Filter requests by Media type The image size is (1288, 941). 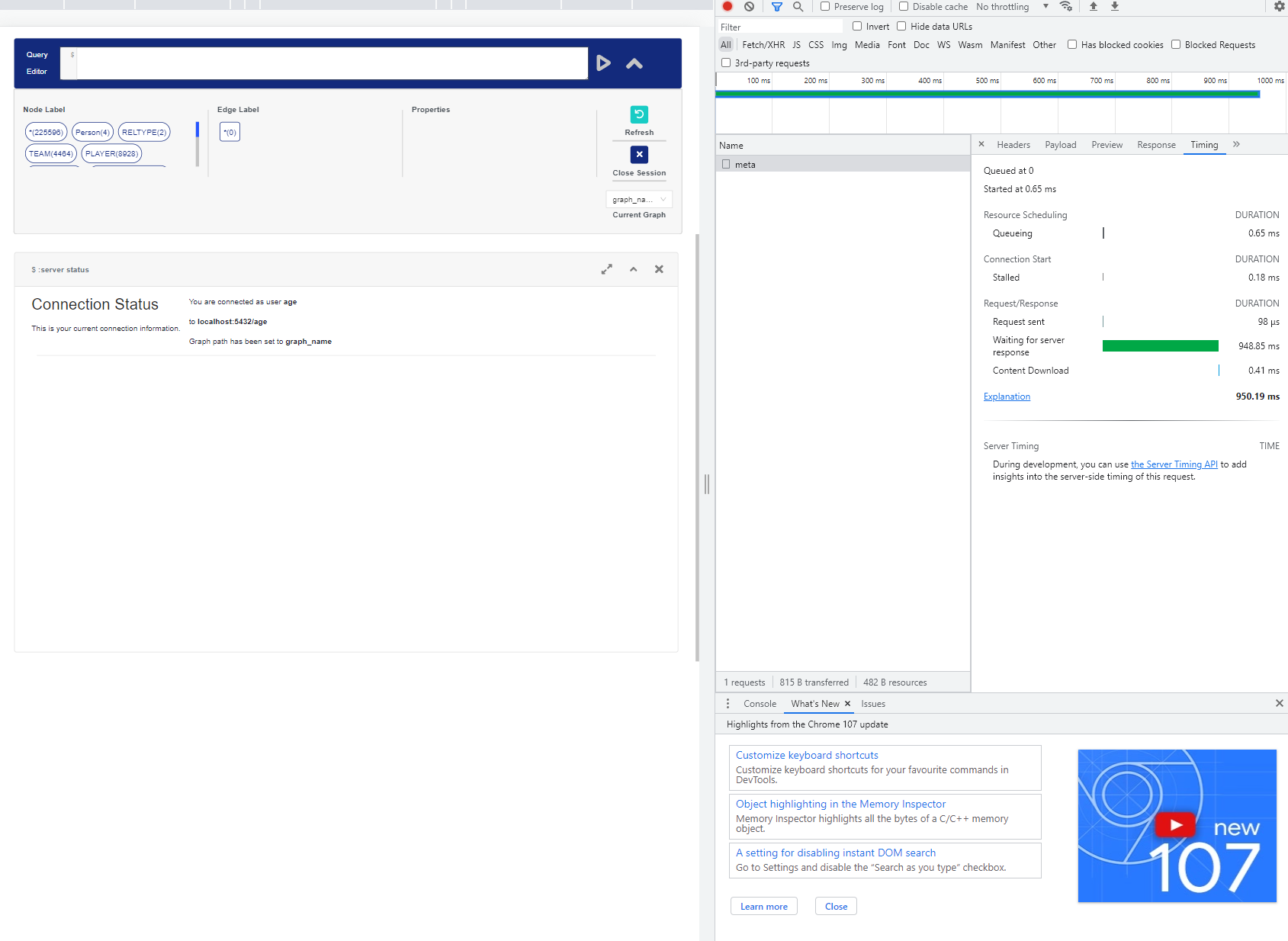[867, 45]
